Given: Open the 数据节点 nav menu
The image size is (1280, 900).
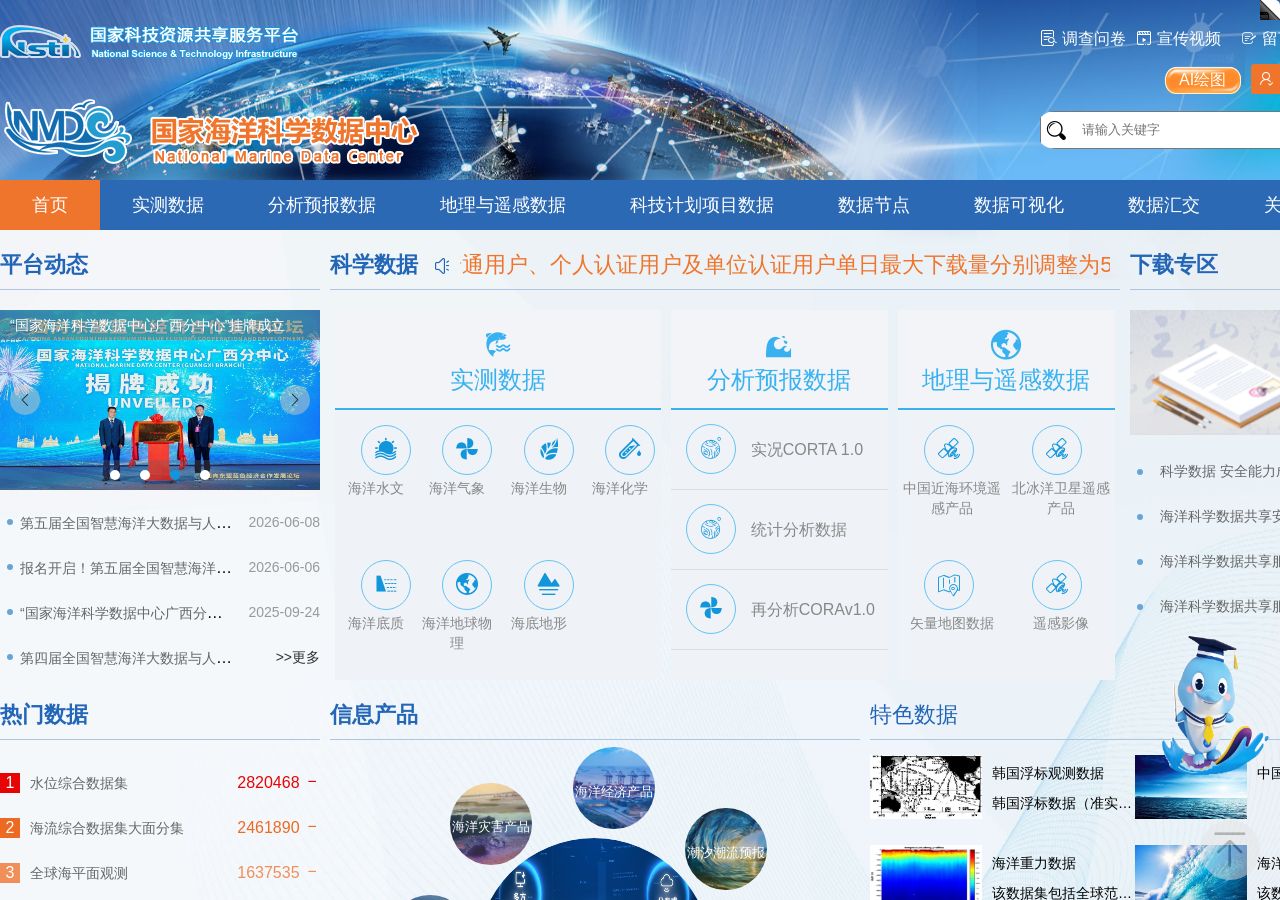Looking at the screenshot, I should pyautogui.click(x=874, y=205).
